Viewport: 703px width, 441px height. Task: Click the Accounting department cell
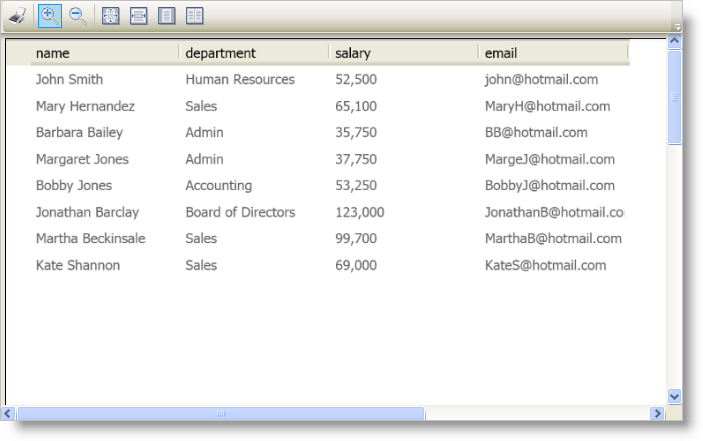click(x=219, y=186)
